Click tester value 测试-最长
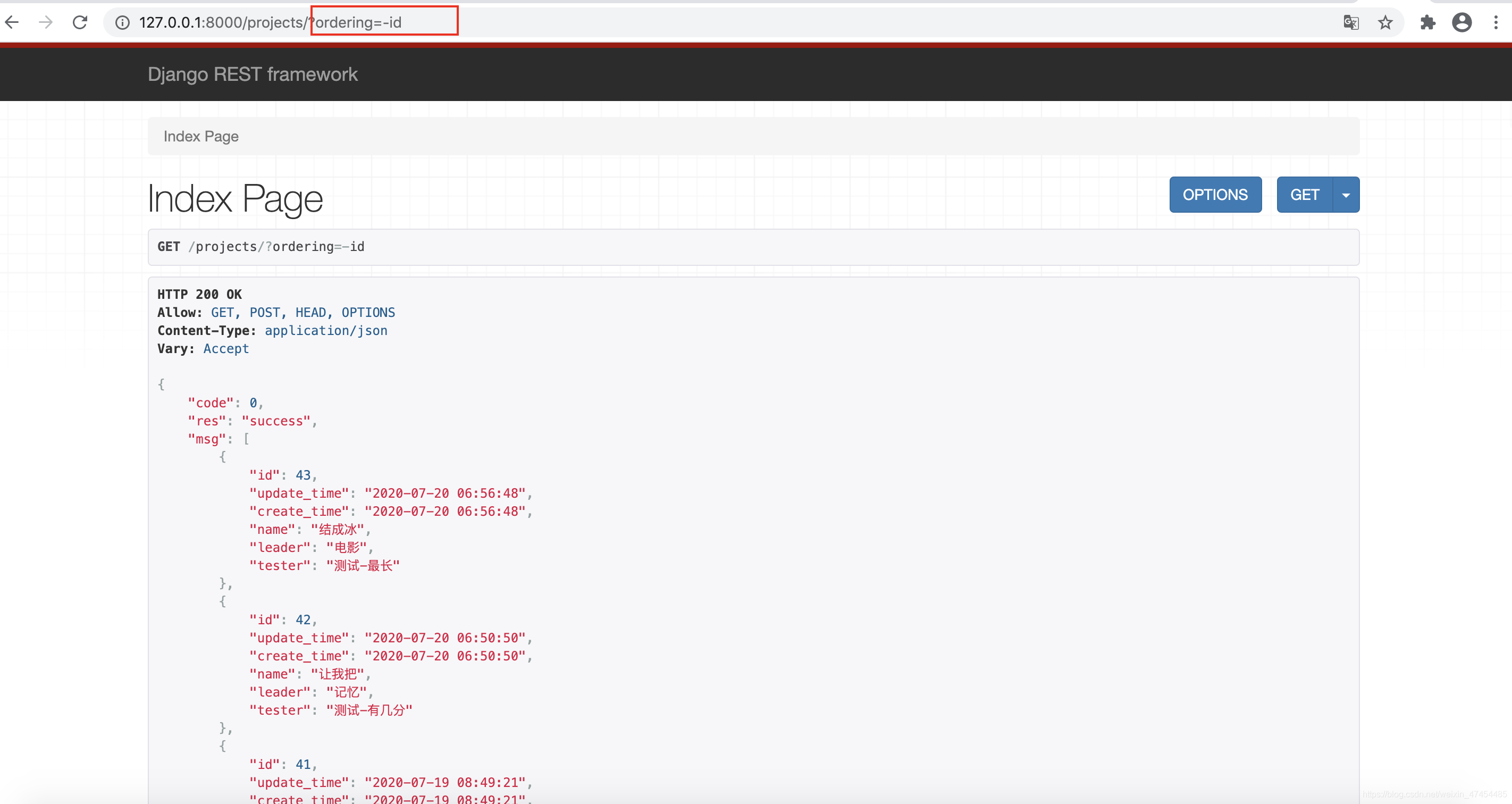This screenshot has width=1512, height=804. coord(363,566)
